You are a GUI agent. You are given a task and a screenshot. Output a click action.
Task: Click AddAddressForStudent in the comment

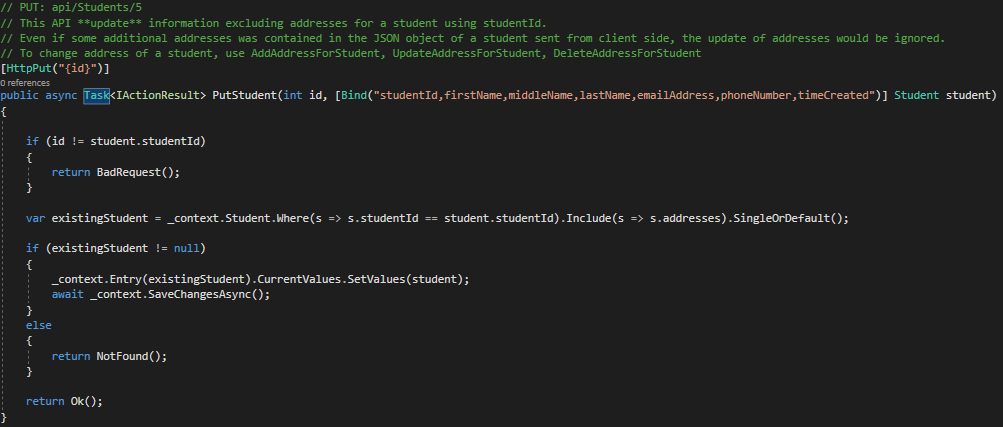315,54
